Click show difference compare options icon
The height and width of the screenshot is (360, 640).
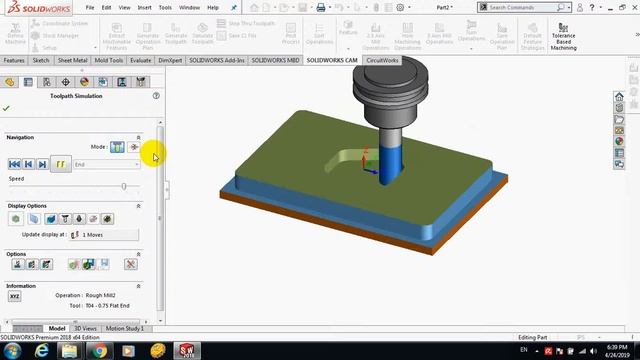pos(74,264)
